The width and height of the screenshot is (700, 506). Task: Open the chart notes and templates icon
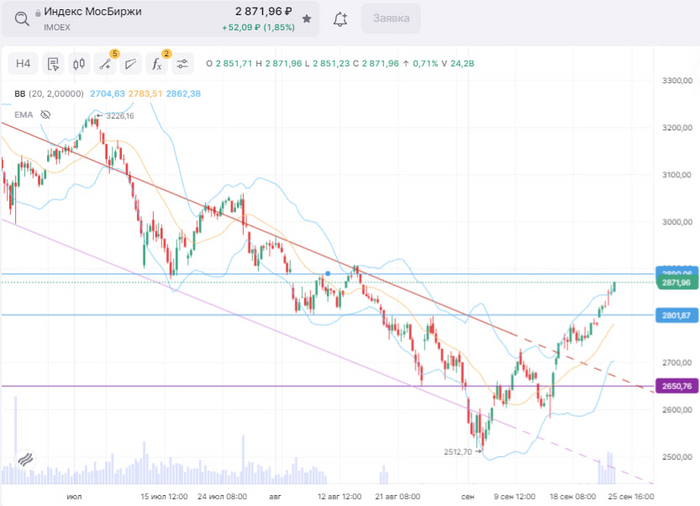tap(53, 64)
